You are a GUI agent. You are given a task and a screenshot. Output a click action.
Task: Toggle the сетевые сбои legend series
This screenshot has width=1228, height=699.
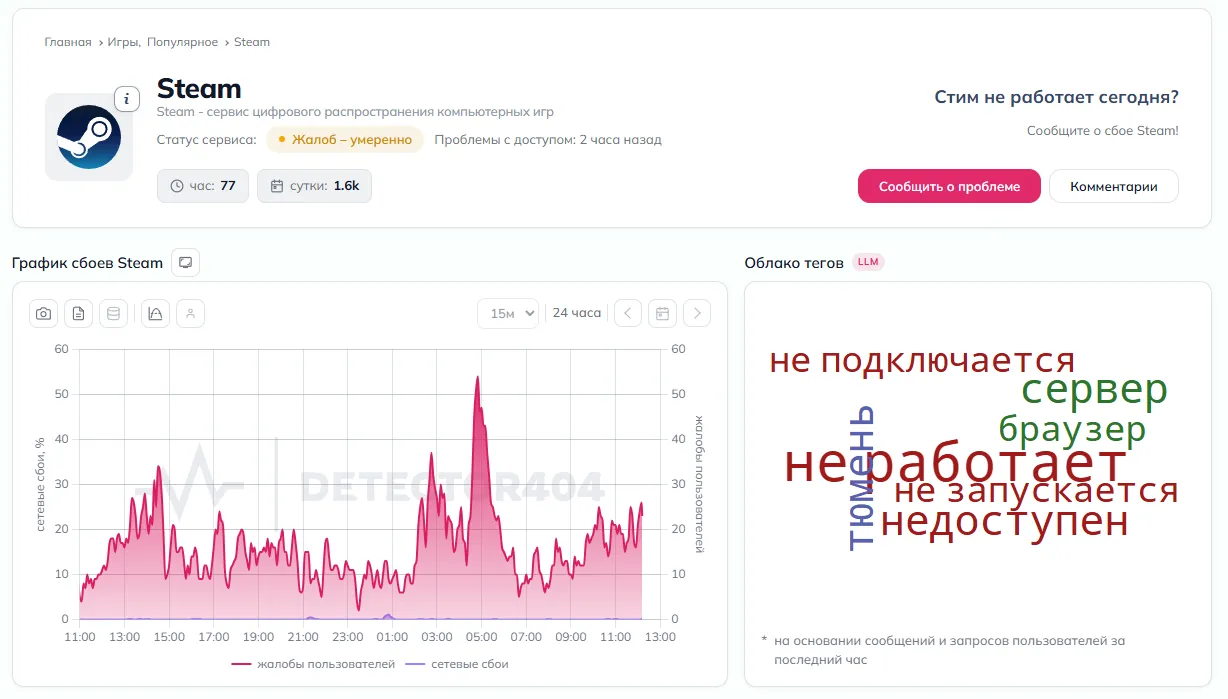coord(457,664)
